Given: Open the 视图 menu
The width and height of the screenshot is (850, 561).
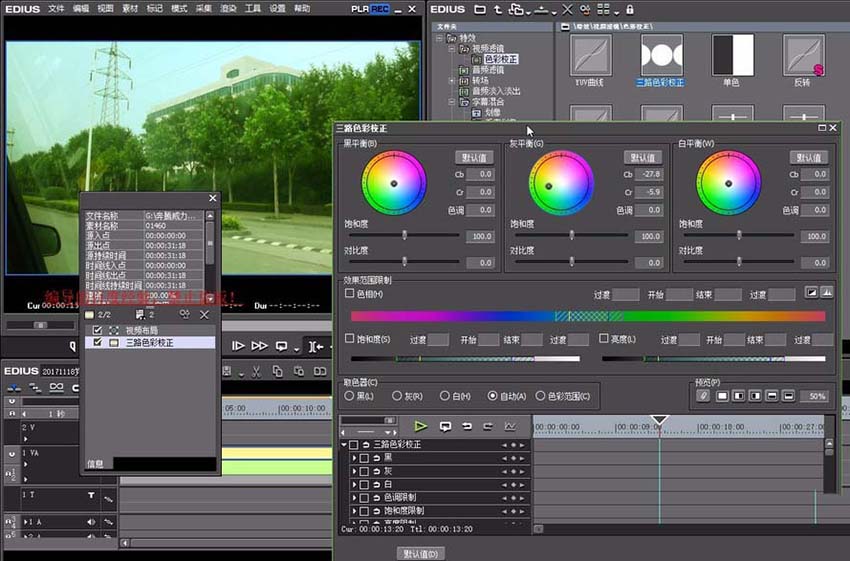Looking at the screenshot, I should click(x=105, y=9).
